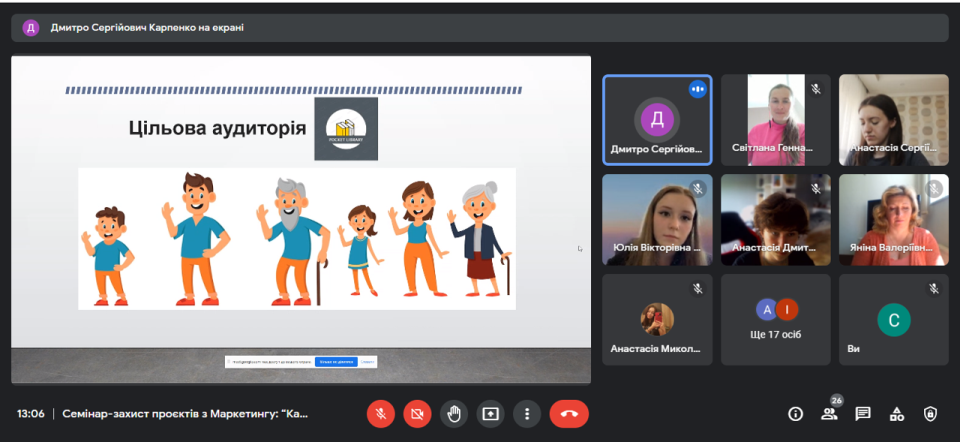
Task: Click the red I avatar in 'Ще 17 осіб' tile
Action: coord(787,310)
